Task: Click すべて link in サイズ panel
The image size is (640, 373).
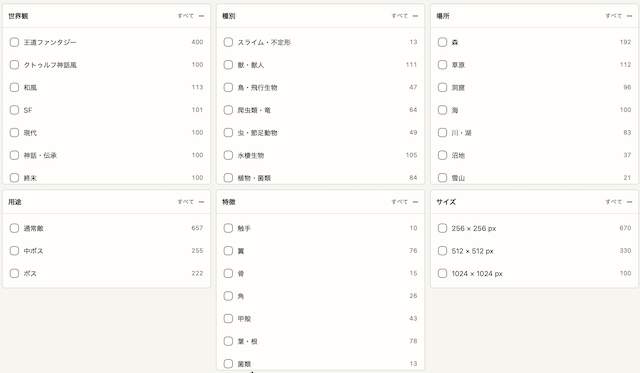Action: click(613, 202)
